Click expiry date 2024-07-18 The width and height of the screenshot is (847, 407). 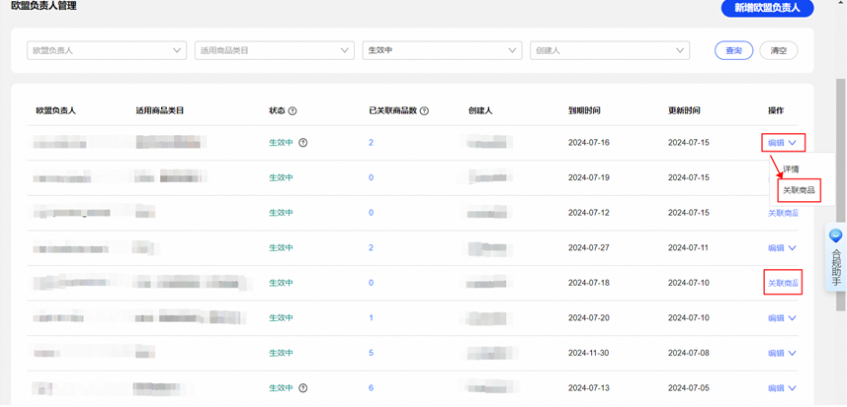(589, 283)
